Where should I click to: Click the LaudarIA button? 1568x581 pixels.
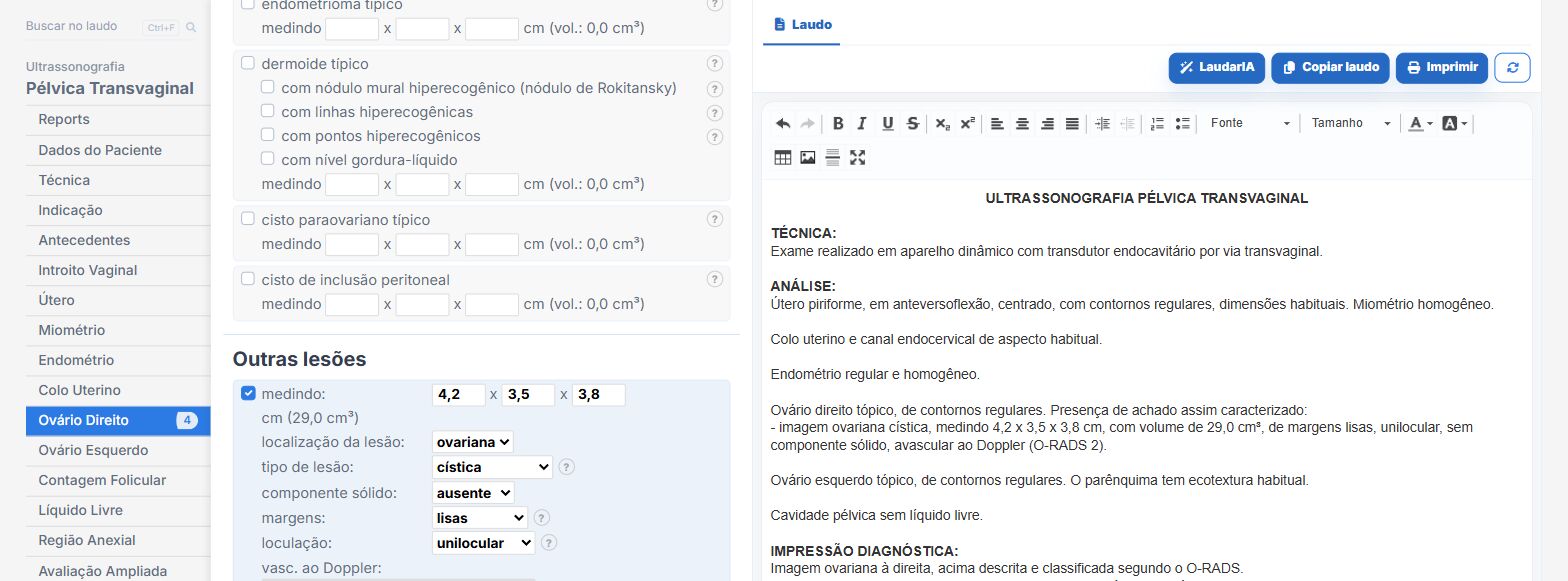[x=1217, y=67]
